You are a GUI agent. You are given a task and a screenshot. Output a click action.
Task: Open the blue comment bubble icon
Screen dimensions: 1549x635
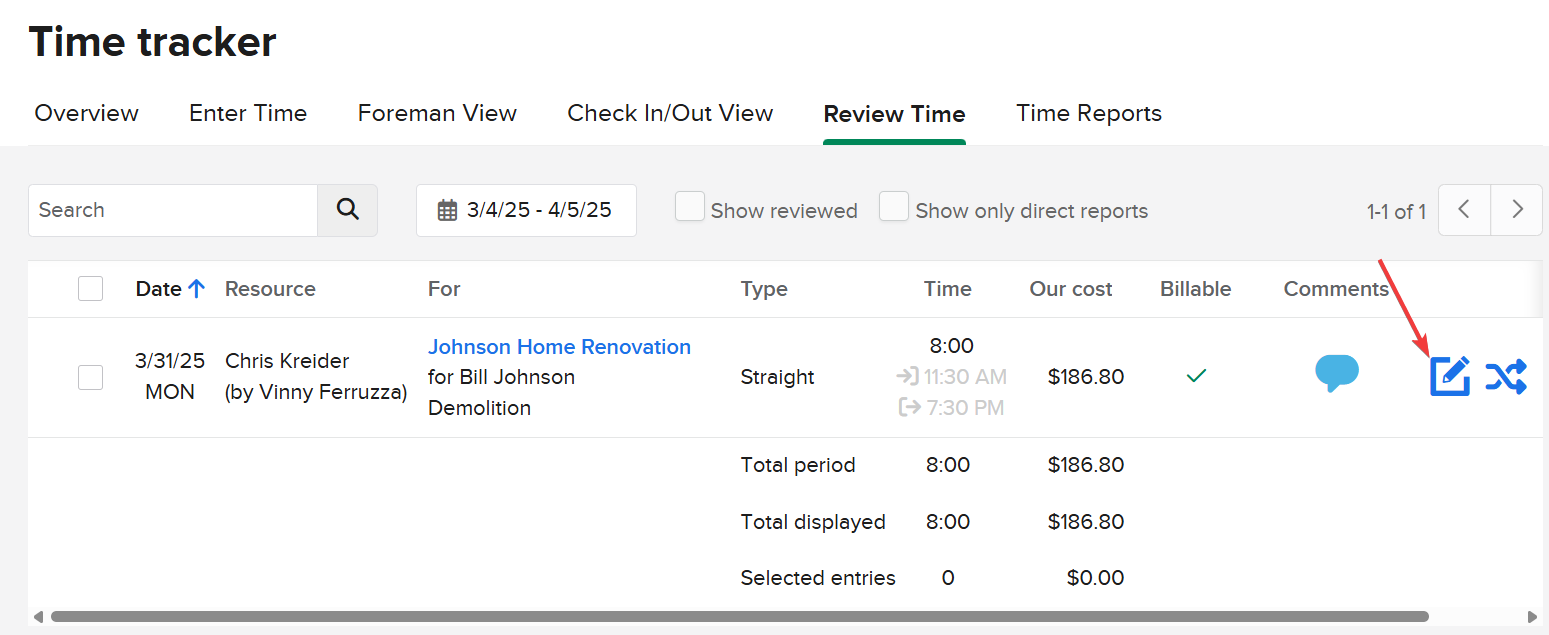[1336, 372]
